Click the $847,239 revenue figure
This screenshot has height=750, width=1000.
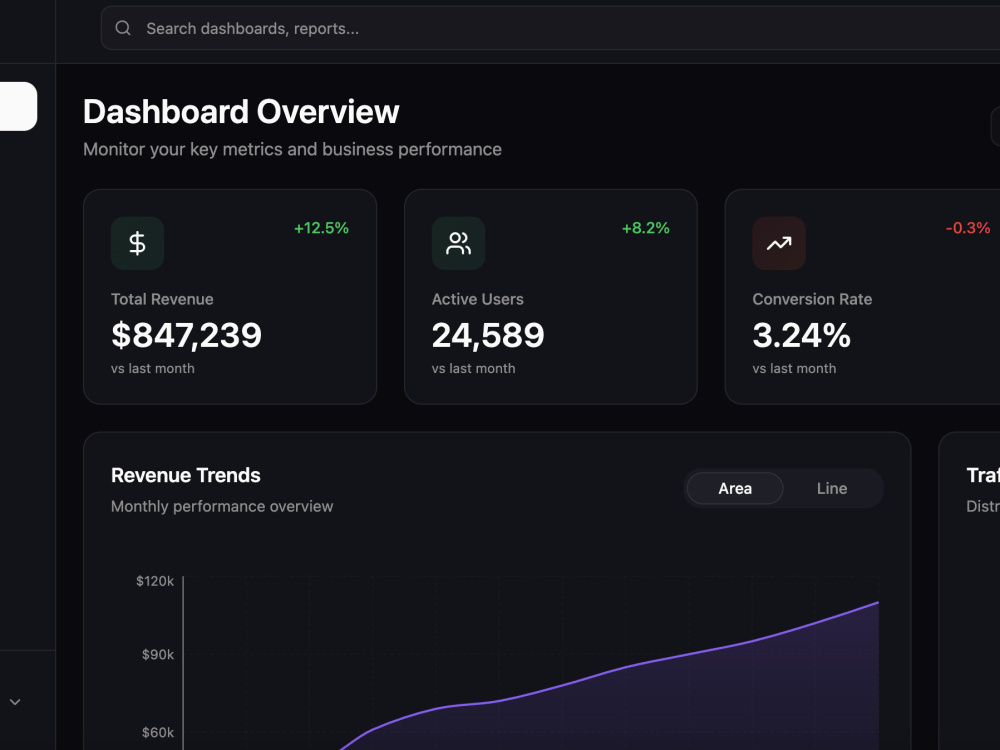point(186,335)
